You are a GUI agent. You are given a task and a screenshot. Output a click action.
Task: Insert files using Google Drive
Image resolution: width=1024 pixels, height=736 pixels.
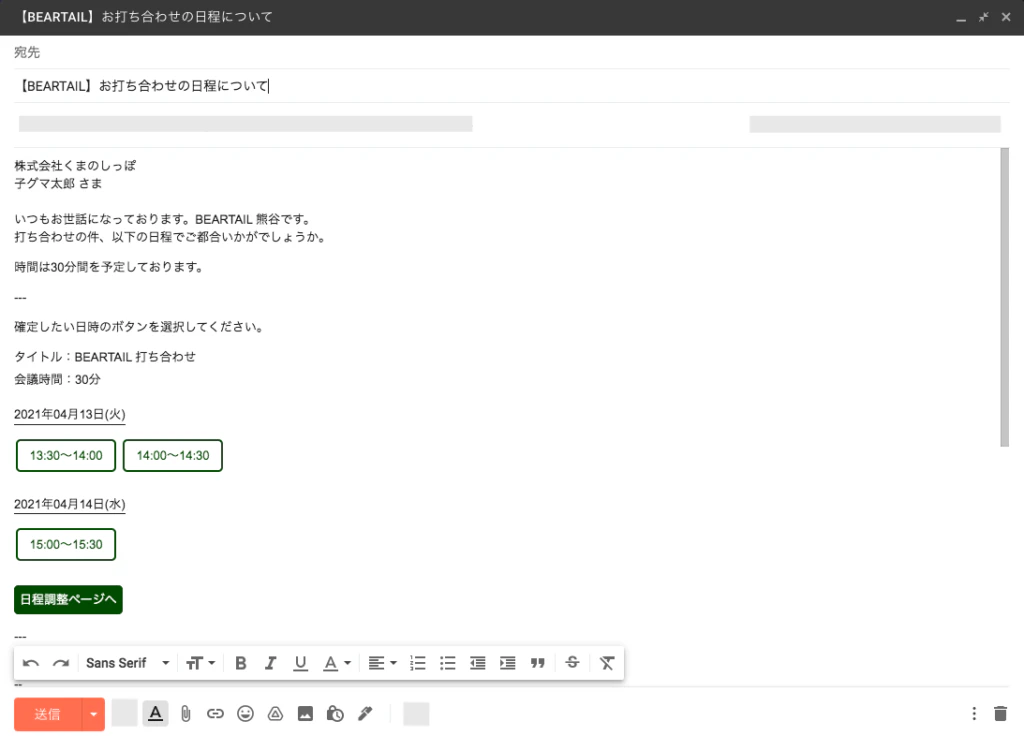[x=276, y=714]
